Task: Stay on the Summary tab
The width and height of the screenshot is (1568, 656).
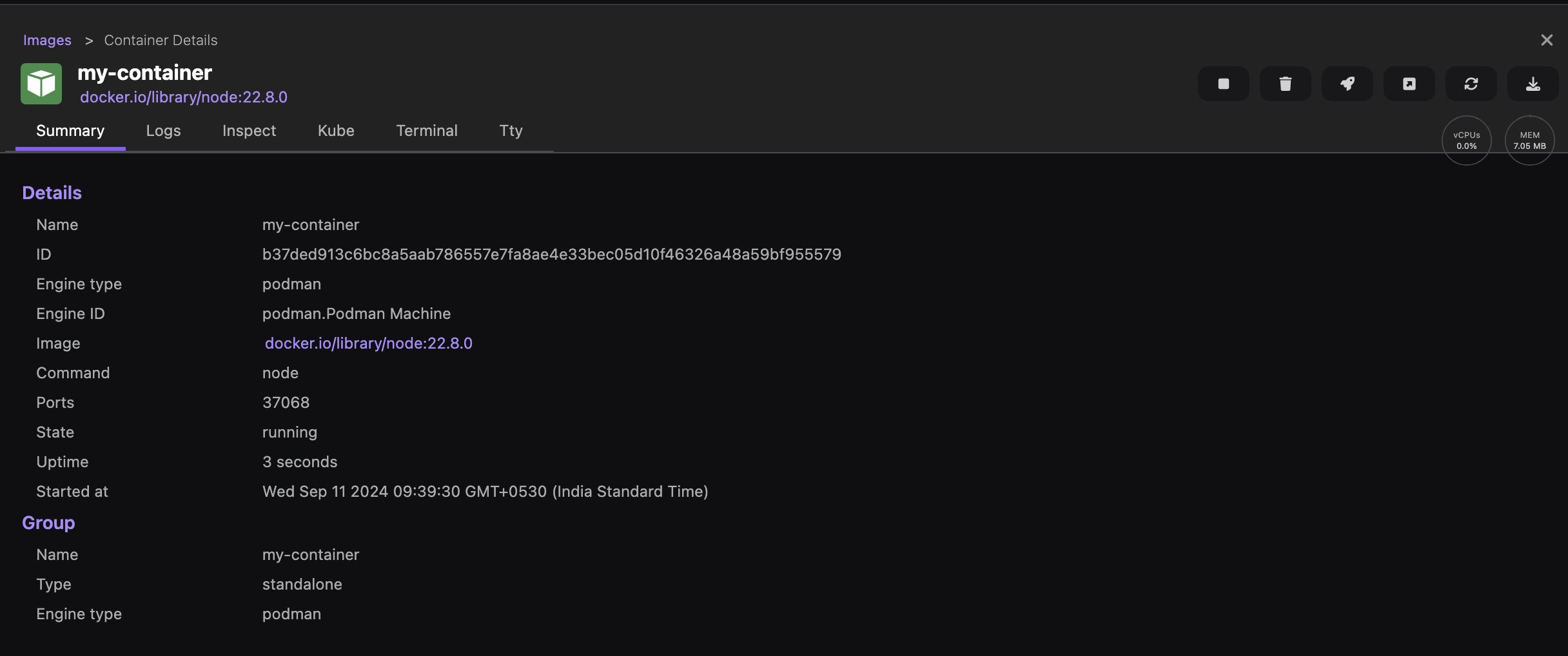Action: (x=70, y=130)
